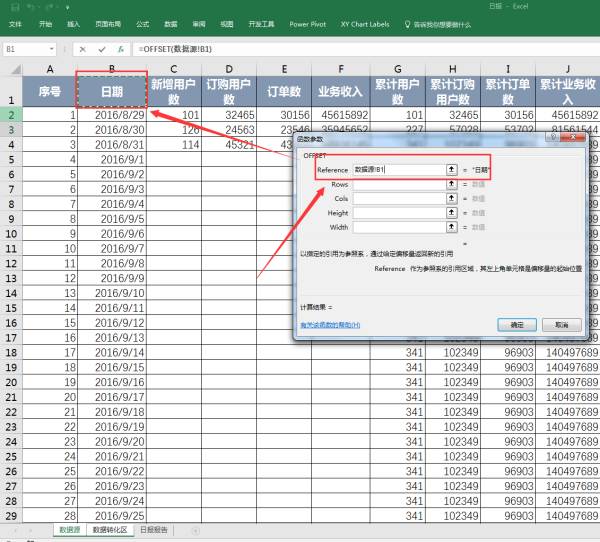This screenshot has height=542, width=600.
Task: Click the cell with value 45321
Action: [x=229, y=145]
